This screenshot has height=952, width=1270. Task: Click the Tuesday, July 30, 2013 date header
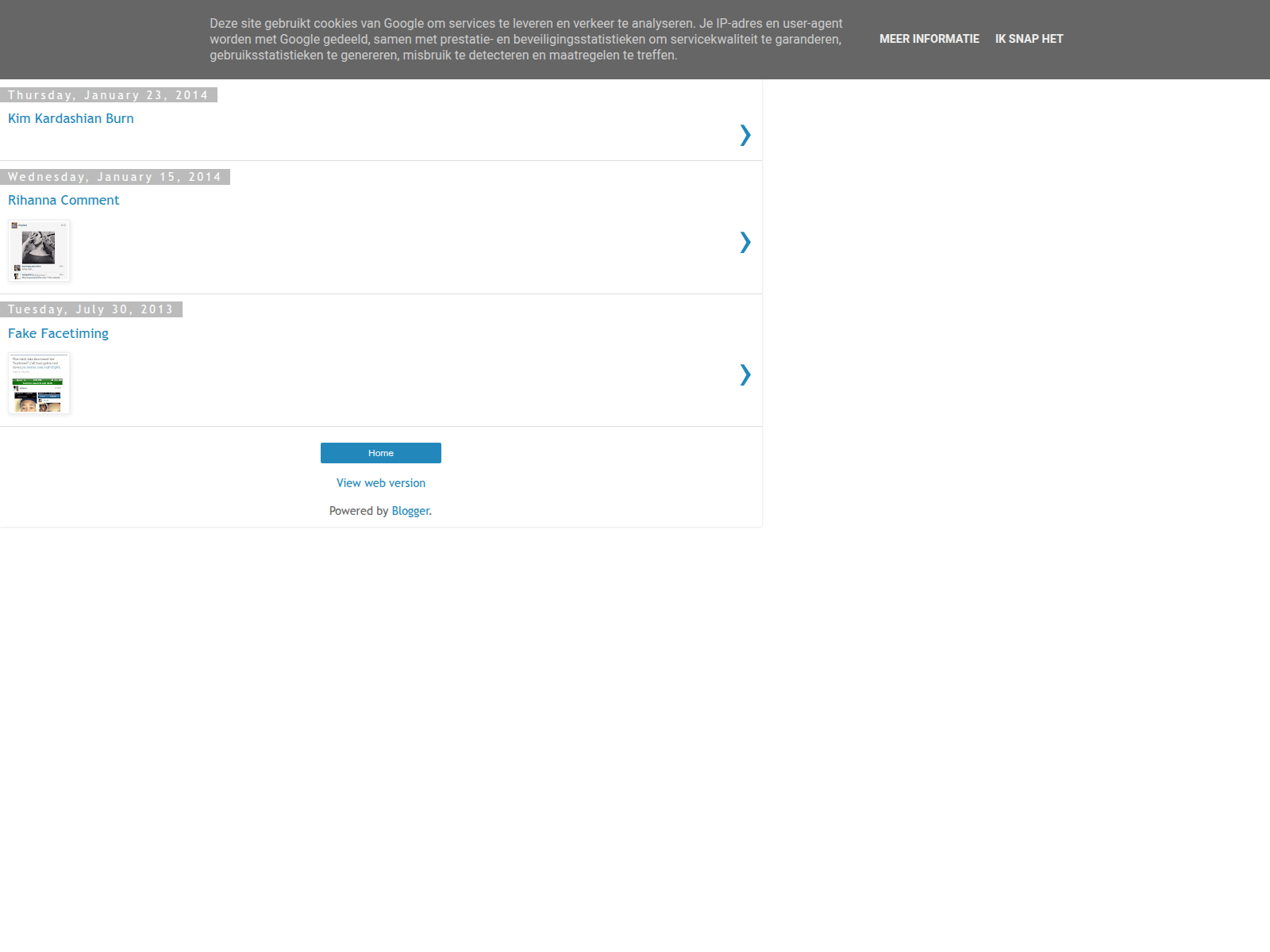91,309
